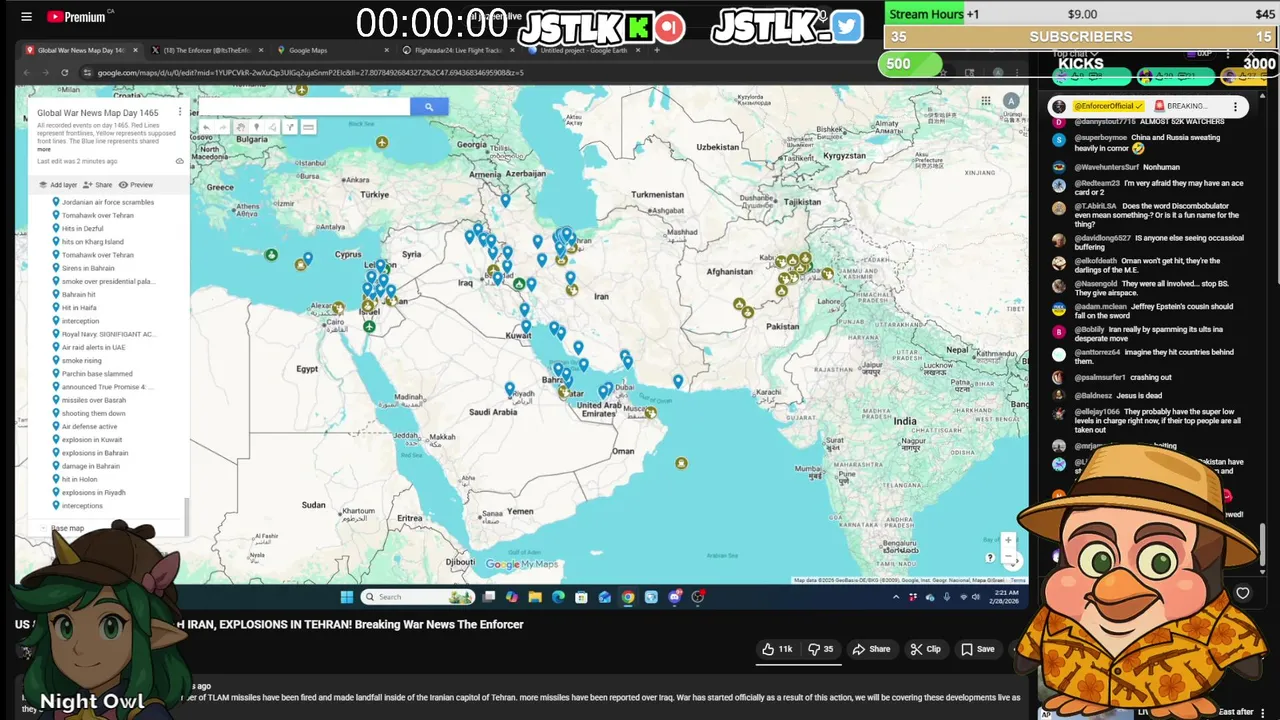Zoom in on the map
Image resolution: width=1280 pixels, height=720 pixels.
point(1008,540)
